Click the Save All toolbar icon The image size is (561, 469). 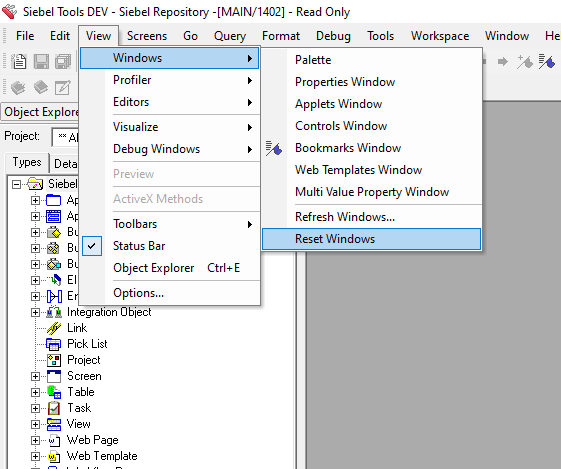pos(63,62)
